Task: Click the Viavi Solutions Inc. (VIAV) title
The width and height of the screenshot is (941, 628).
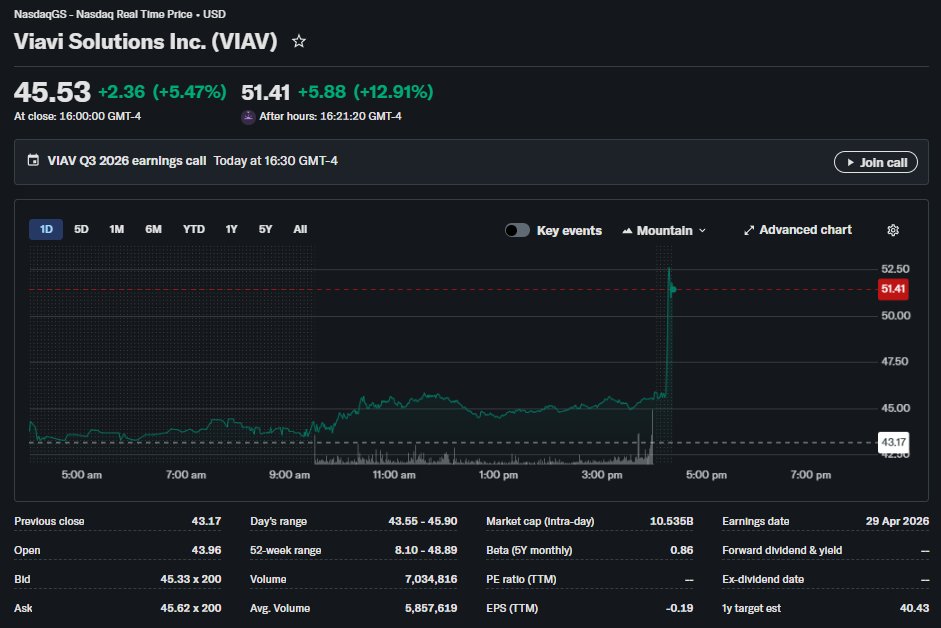Action: pyautogui.click(x=146, y=41)
